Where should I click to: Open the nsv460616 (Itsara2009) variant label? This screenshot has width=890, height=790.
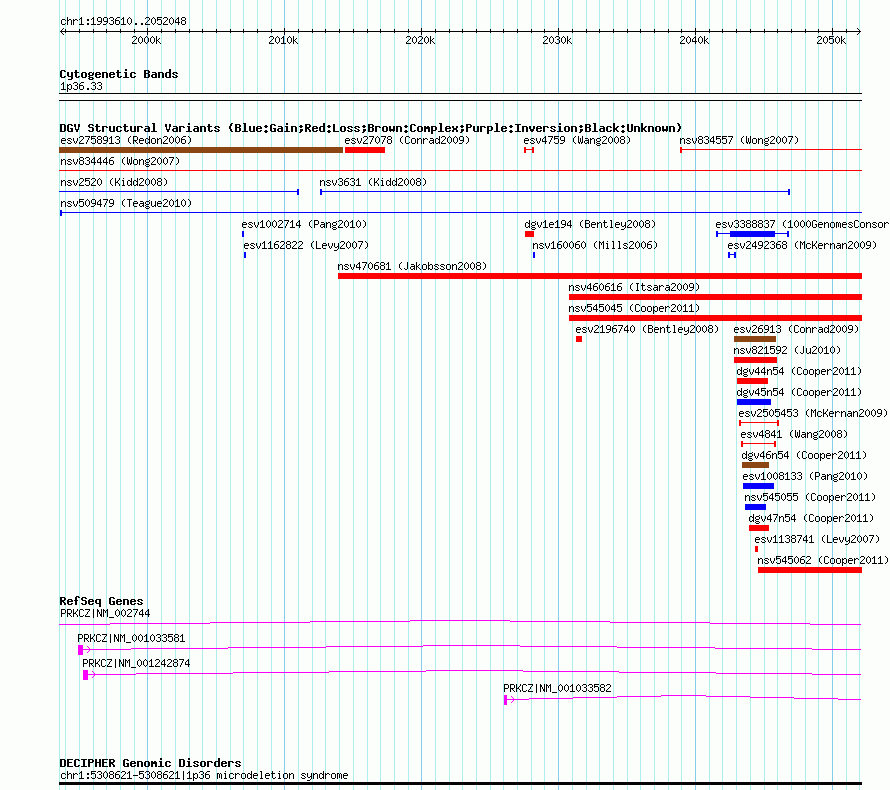pyautogui.click(x=634, y=287)
